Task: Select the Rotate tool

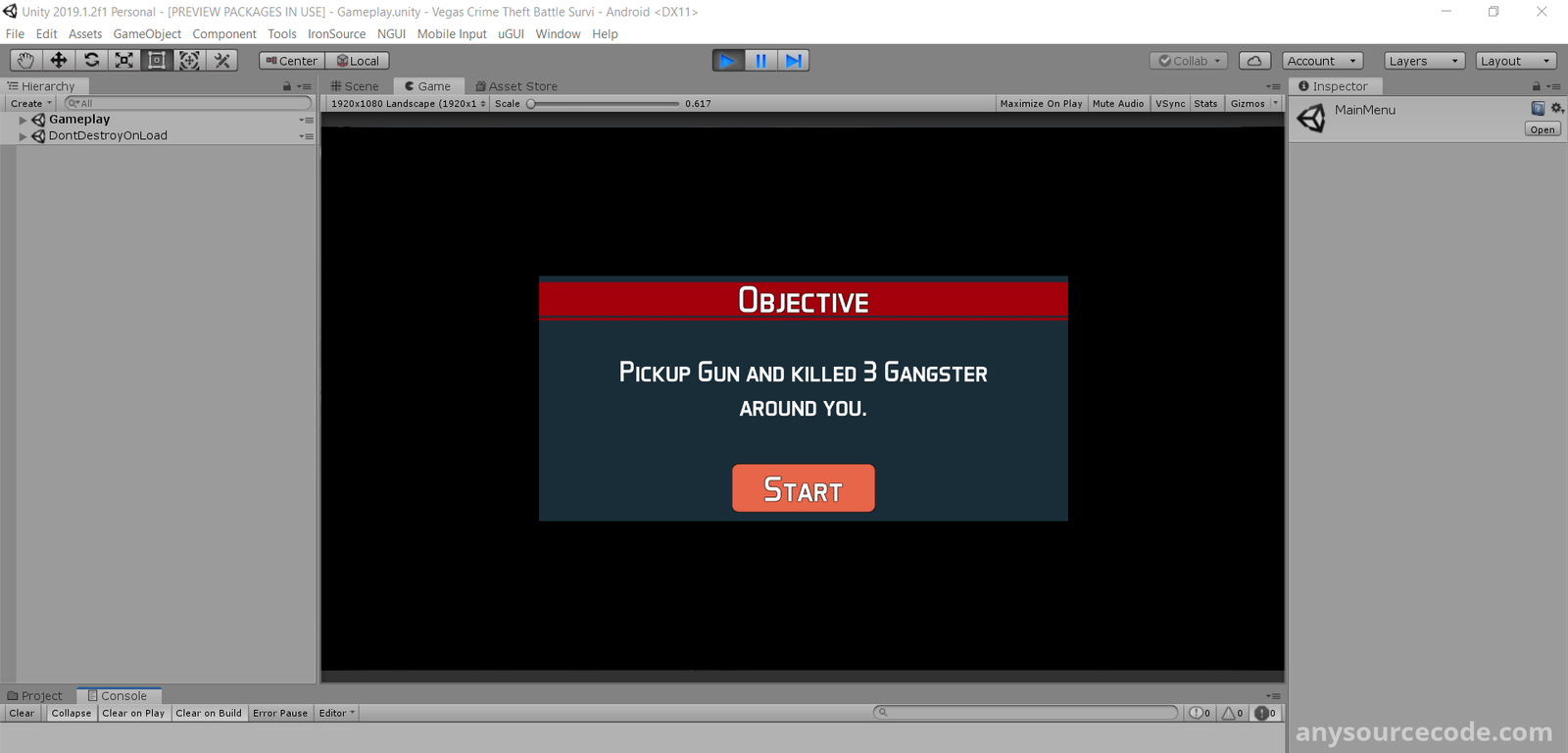Action: coord(91,61)
